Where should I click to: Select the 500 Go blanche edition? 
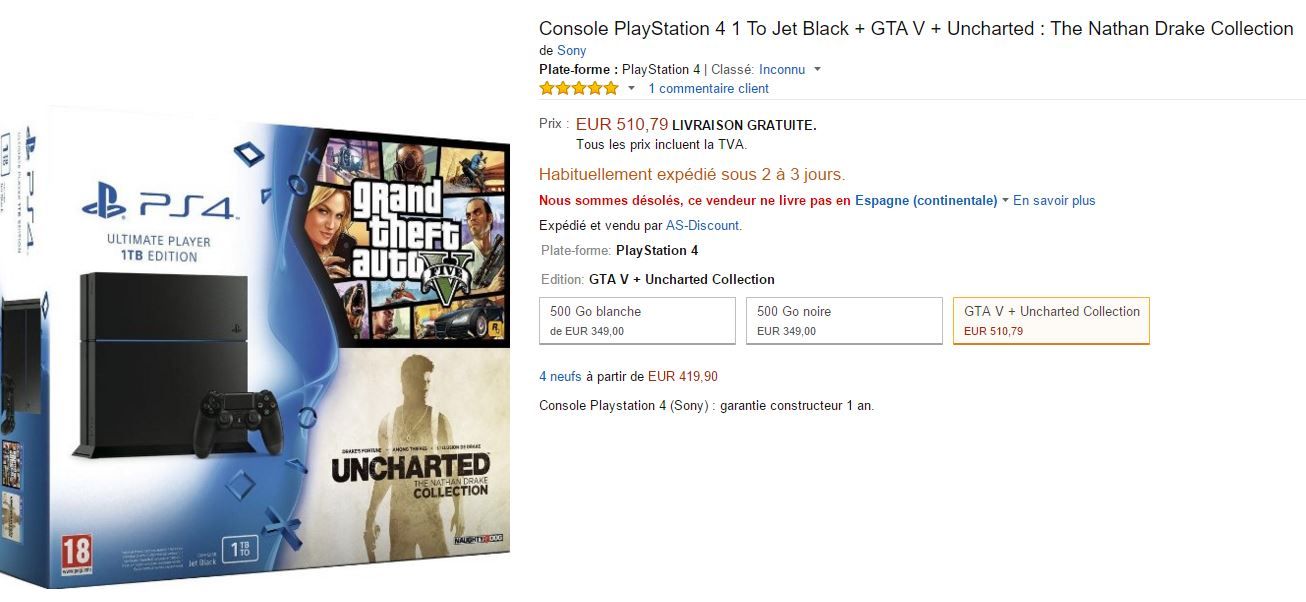tap(637, 320)
